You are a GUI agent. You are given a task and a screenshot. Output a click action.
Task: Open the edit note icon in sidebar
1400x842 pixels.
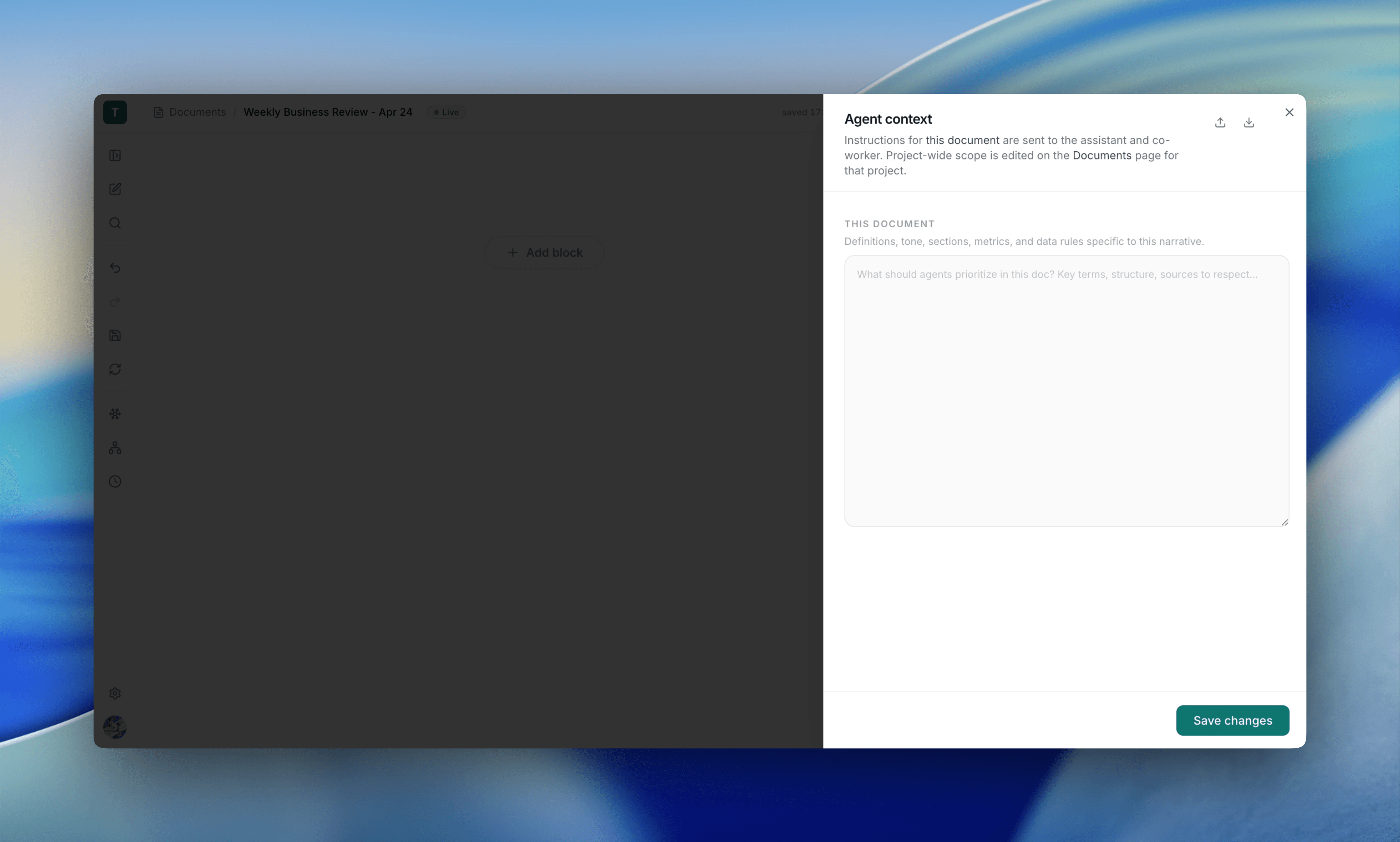coord(115,189)
